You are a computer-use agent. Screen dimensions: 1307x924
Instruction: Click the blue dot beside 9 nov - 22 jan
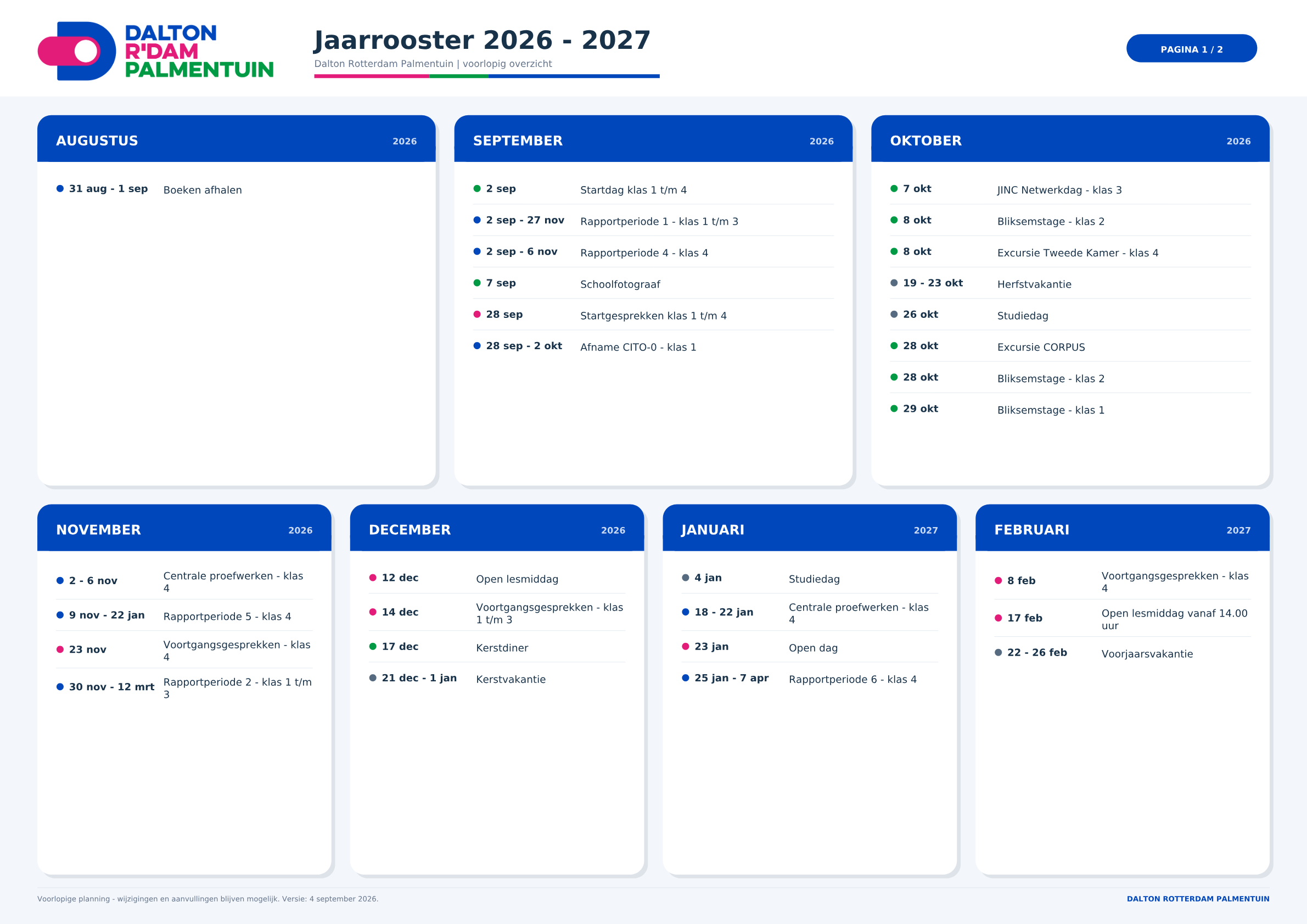coord(60,615)
